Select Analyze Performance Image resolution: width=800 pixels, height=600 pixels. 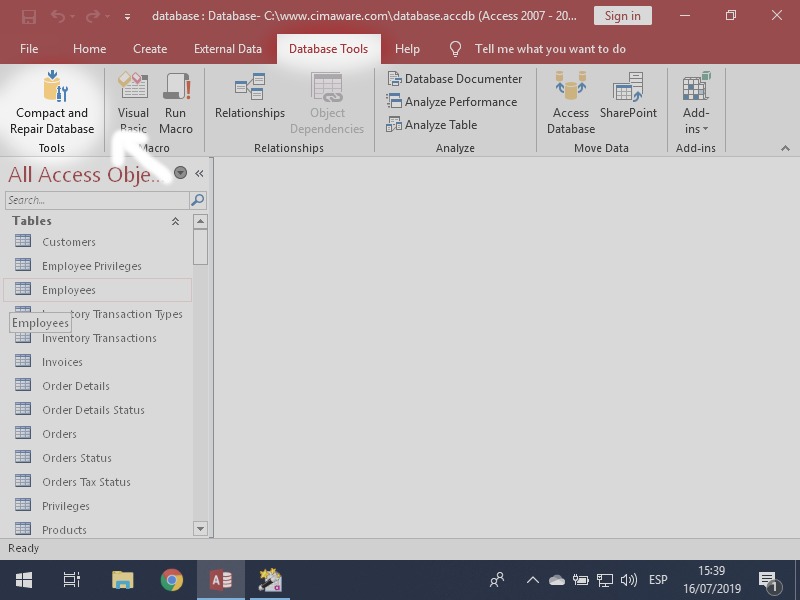pyautogui.click(x=452, y=101)
